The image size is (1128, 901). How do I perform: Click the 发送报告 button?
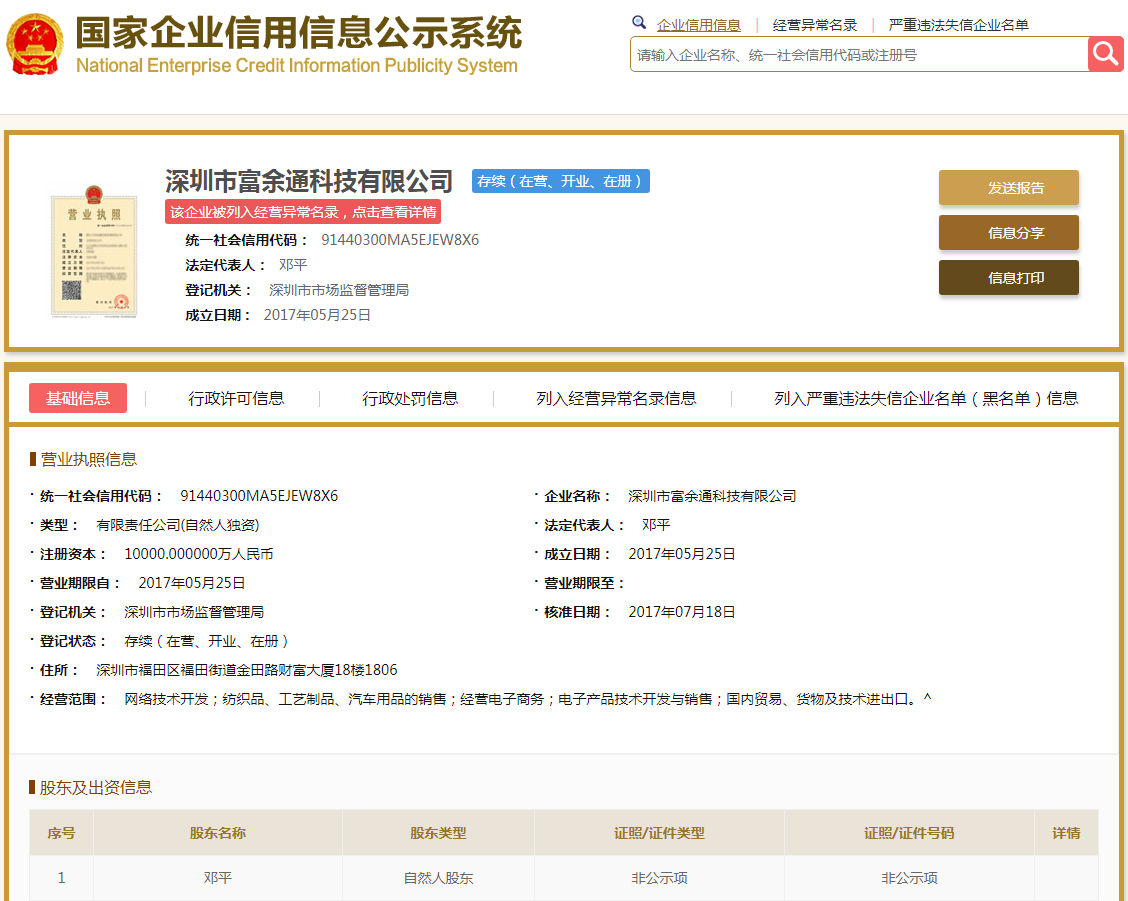(x=1008, y=188)
